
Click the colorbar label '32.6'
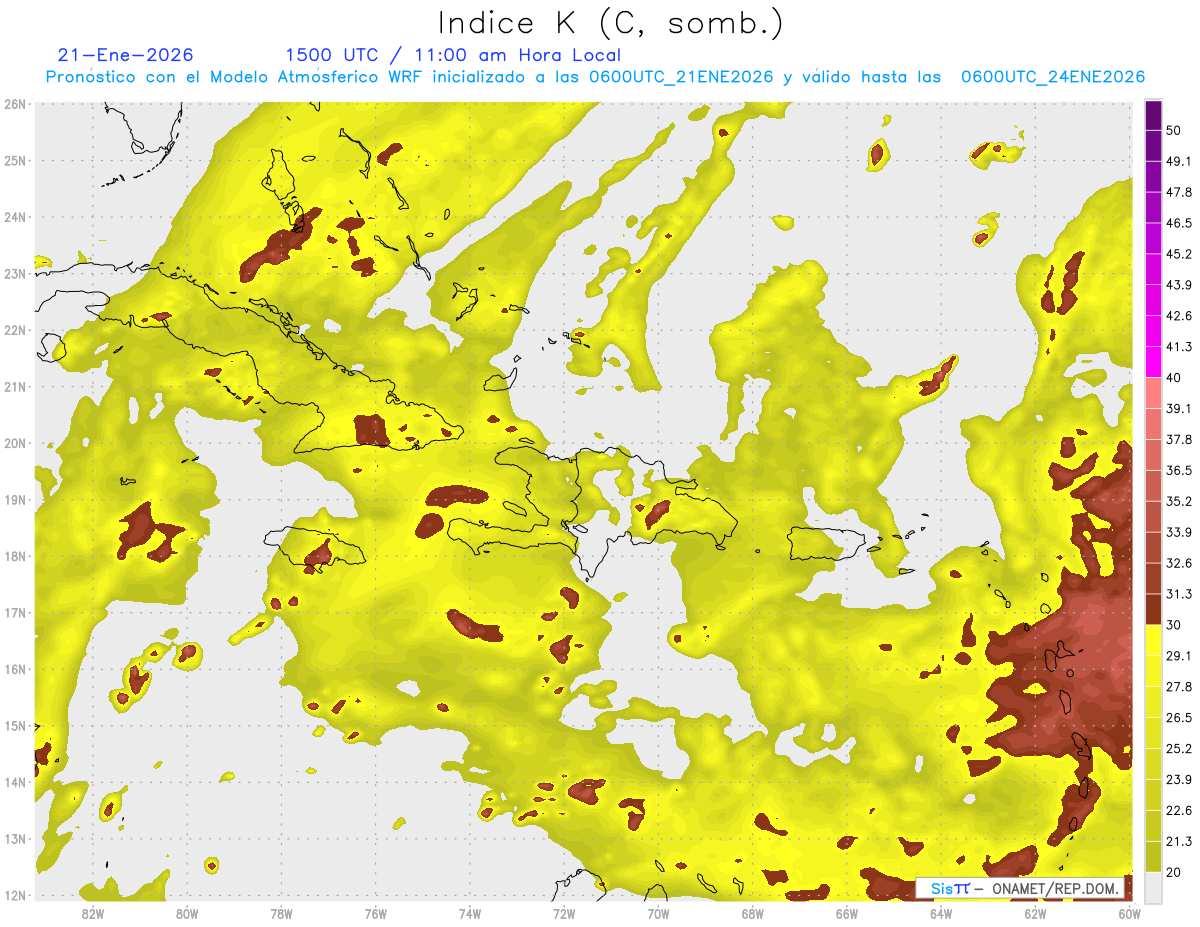pos(1178,563)
